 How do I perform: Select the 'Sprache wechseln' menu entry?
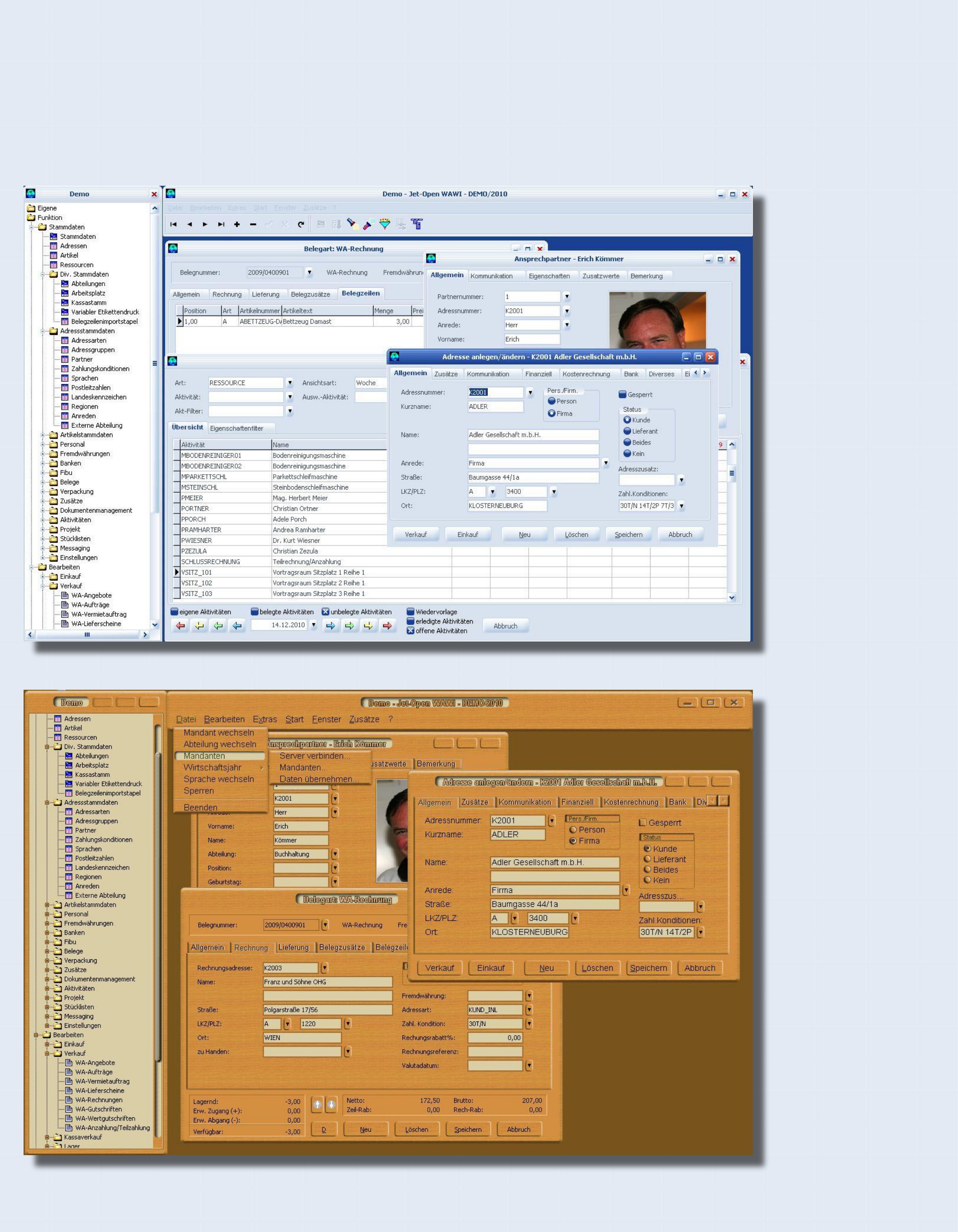click(x=218, y=779)
